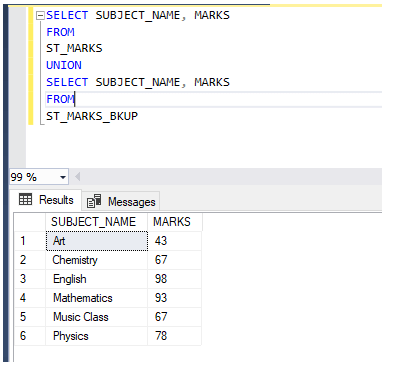
Task: Select the English cell
Action: pos(97,279)
